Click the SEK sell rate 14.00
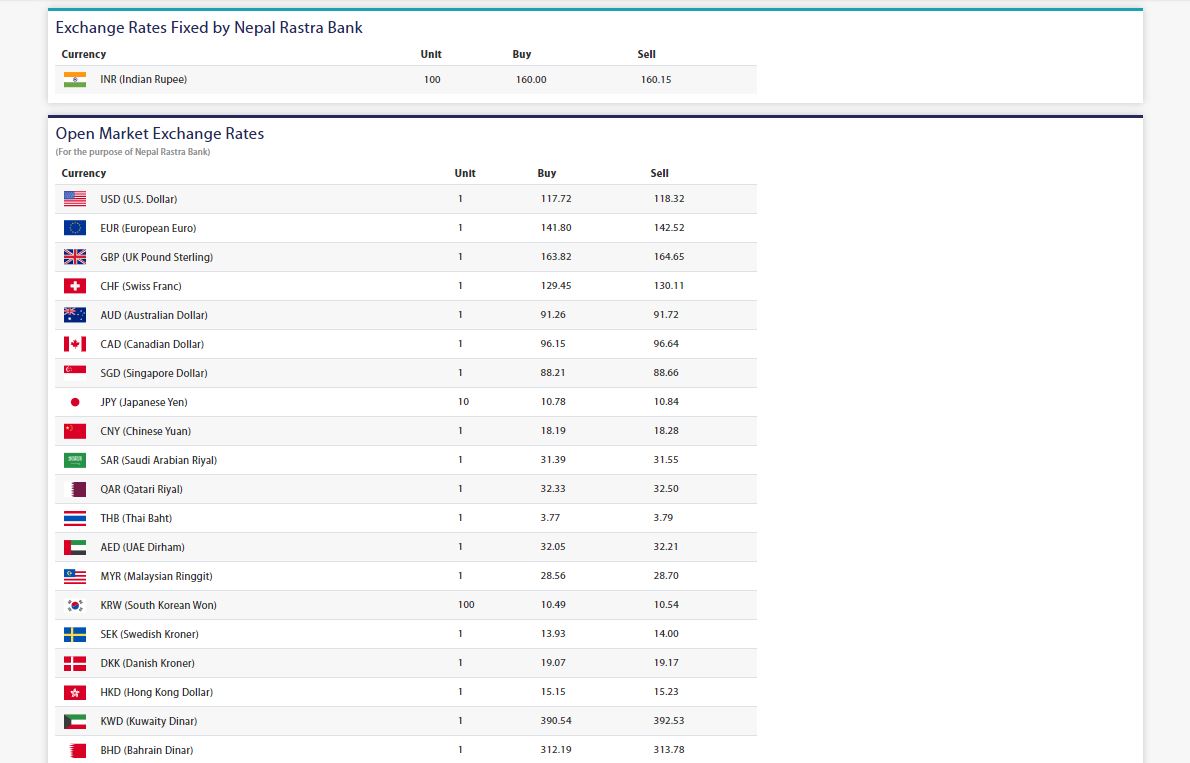This screenshot has height=763, width=1190. (666, 634)
